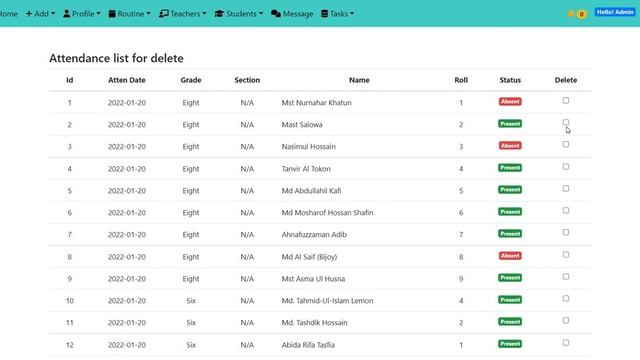Screen dimensions: 640x360
Task: Click the chalkboard icon beside Teachers
Action: coord(164,13)
